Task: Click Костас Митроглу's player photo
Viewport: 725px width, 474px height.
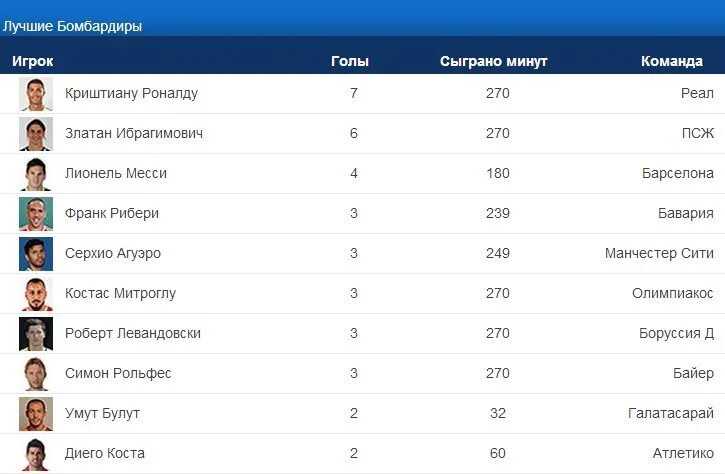Action: click(36, 294)
